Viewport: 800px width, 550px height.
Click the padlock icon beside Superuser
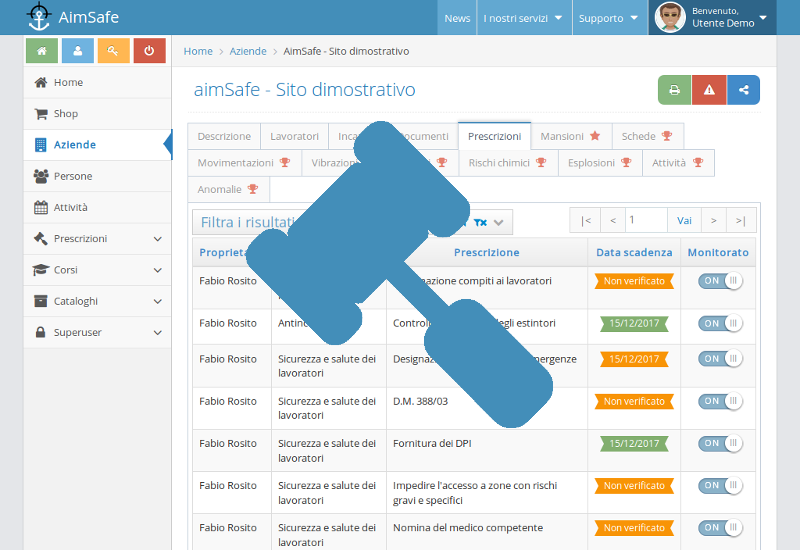(x=41, y=332)
